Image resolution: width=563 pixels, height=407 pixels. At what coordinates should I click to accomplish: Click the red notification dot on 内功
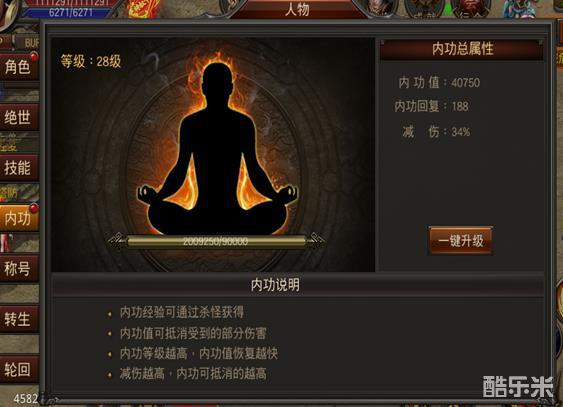point(34,208)
